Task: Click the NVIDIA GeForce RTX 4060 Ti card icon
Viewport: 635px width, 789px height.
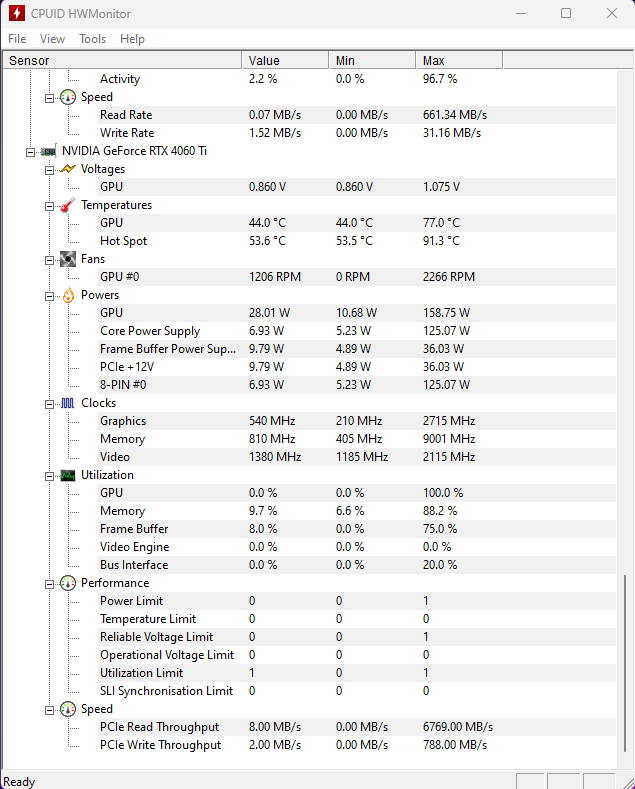Action: click(x=48, y=151)
